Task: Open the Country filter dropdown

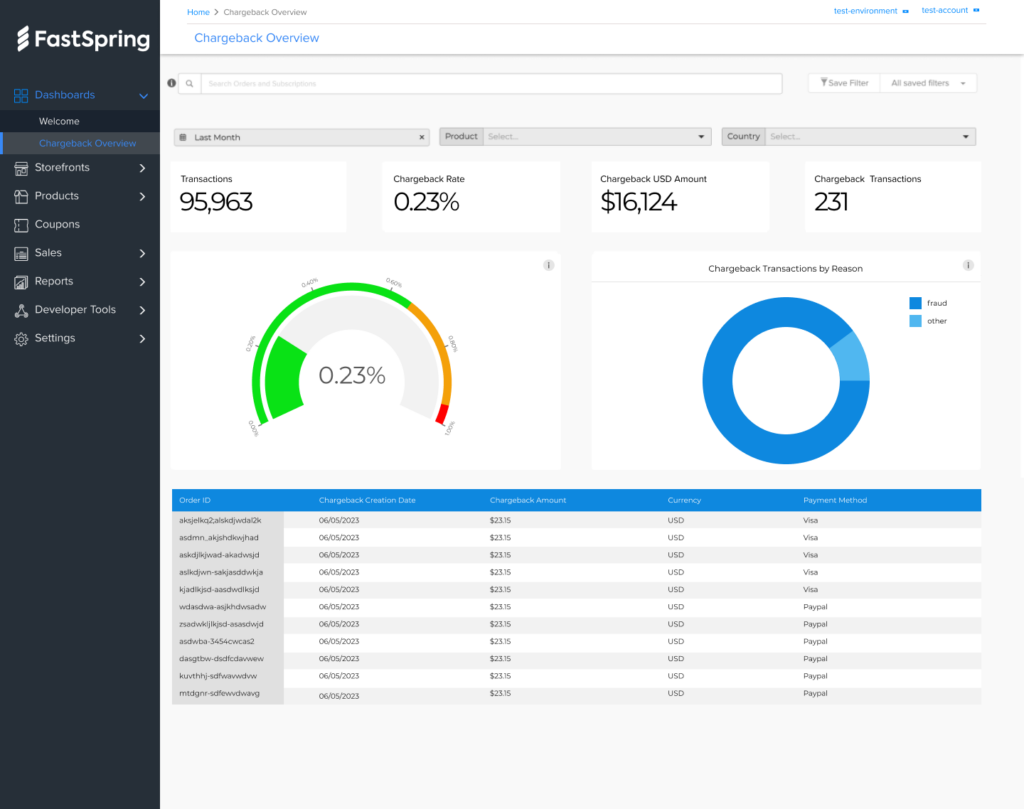Action: coord(870,137)
